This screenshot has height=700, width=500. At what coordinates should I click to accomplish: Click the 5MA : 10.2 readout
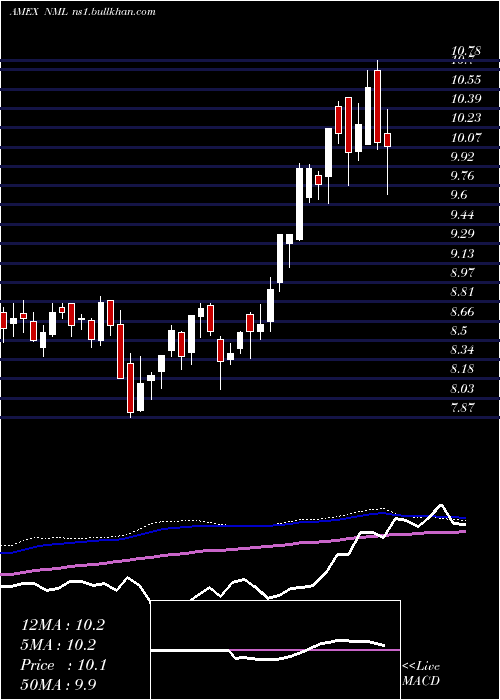pyautogui.click(x=58, y=645)
